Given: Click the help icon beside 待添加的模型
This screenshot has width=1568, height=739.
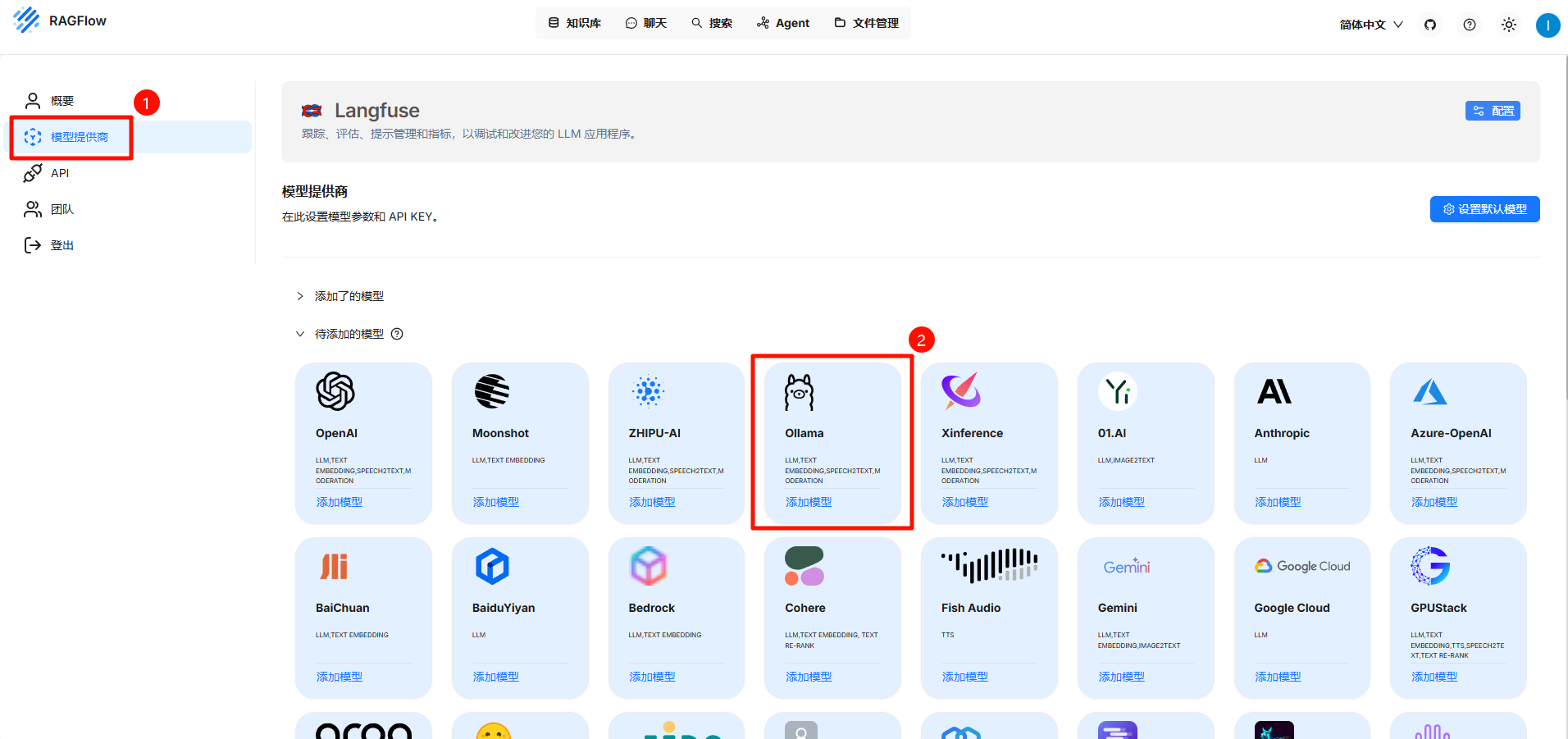Looking at the screenshot, I should pyautogui.click(x=397, y=334).
